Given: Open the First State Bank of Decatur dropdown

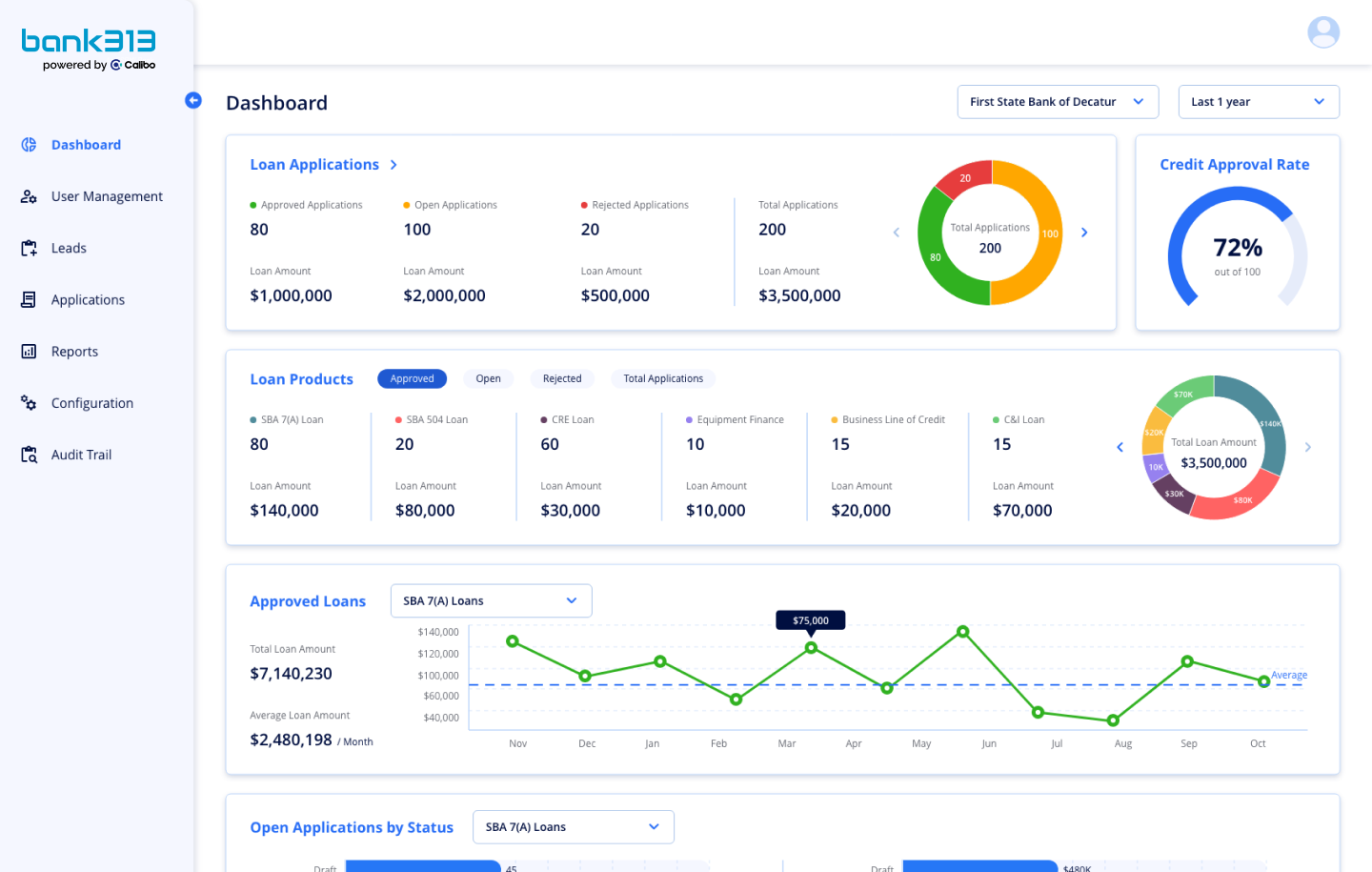Looking at the screenshot, I should 1057,102.
